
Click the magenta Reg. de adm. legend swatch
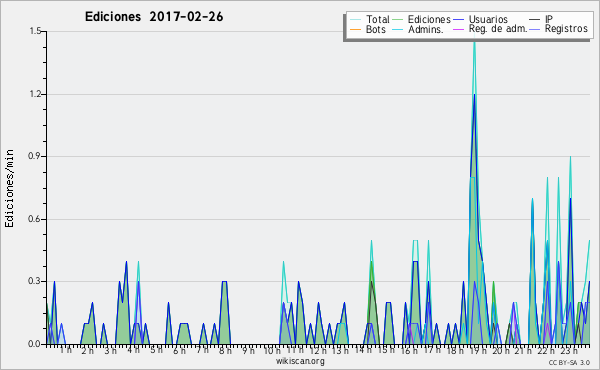click(x=458, y=29)
